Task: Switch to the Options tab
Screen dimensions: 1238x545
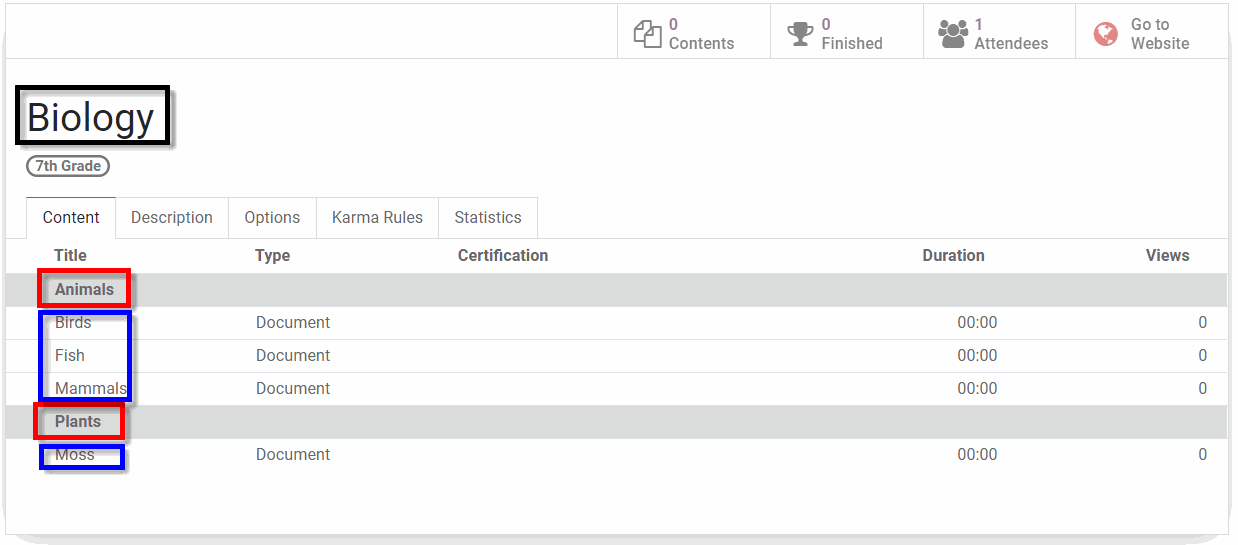Action: [x=272, y=217]
